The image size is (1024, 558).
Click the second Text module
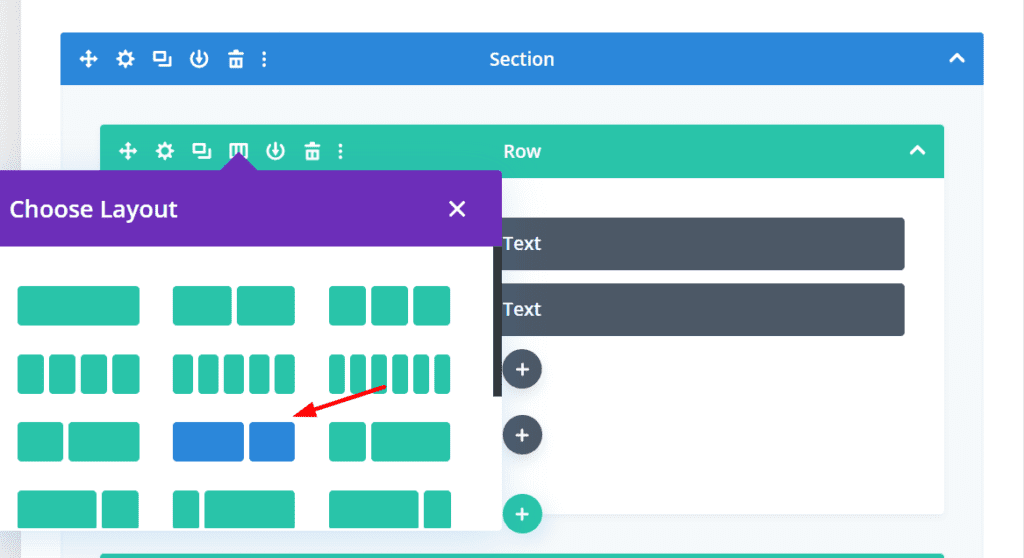pos(703,310)
